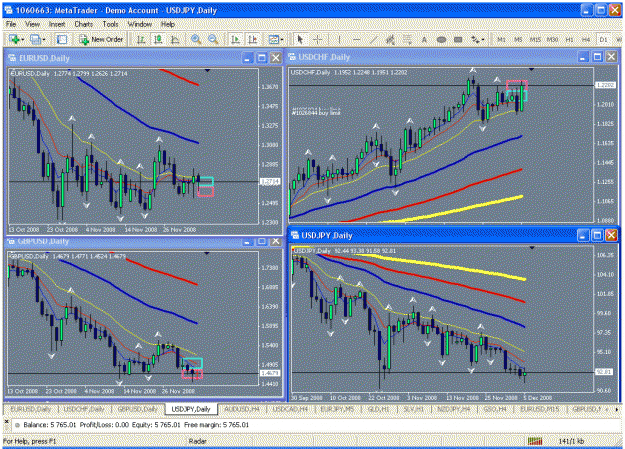625x449 pixels.
Task: Switch to the EURUSD,Daily chart tab
Action: 31,409
